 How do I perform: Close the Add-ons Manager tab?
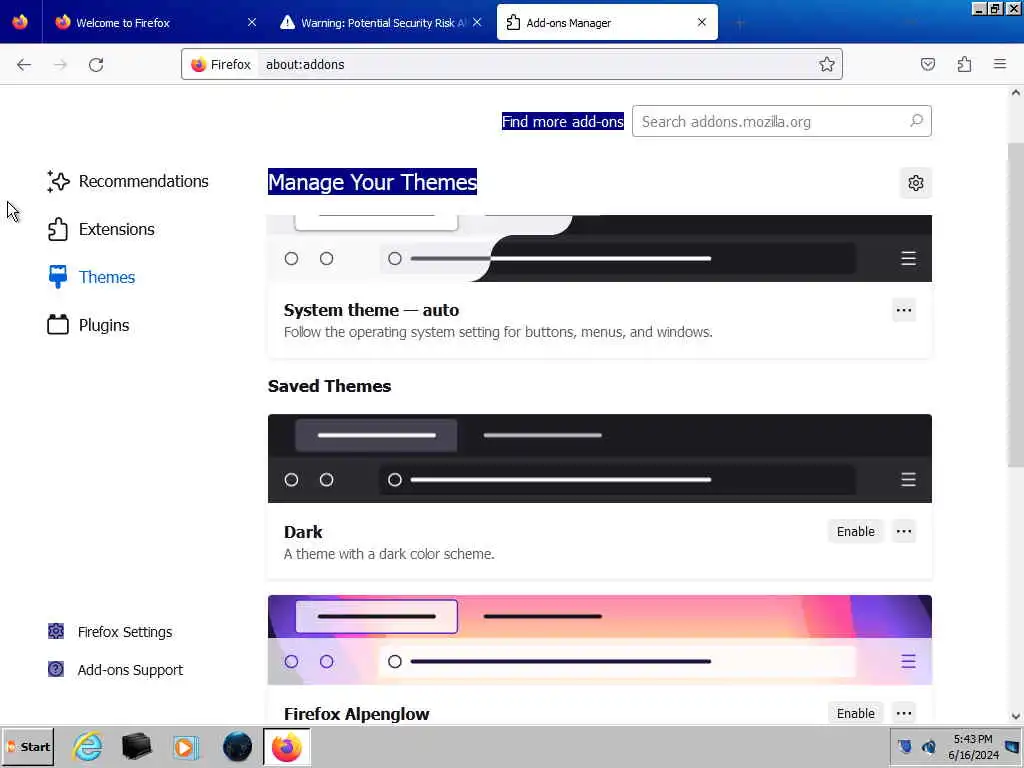702,22
